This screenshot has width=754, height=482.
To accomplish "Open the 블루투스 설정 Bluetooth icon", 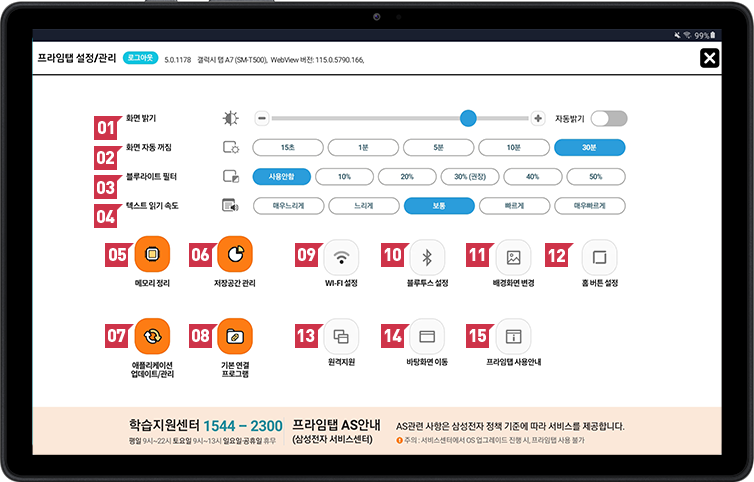I will [427, 257].
